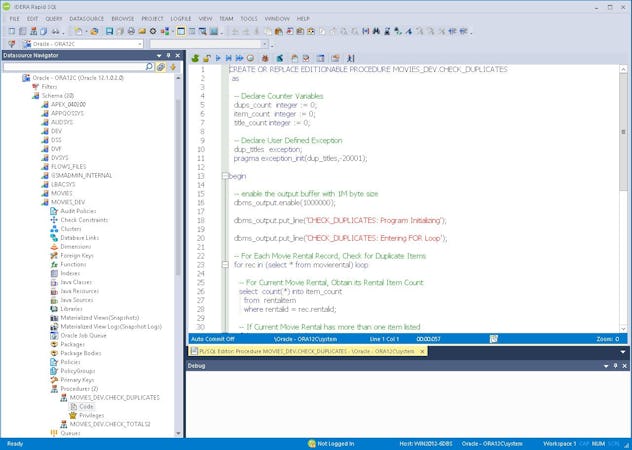Open the LOGFILE menu

(181, 19)
